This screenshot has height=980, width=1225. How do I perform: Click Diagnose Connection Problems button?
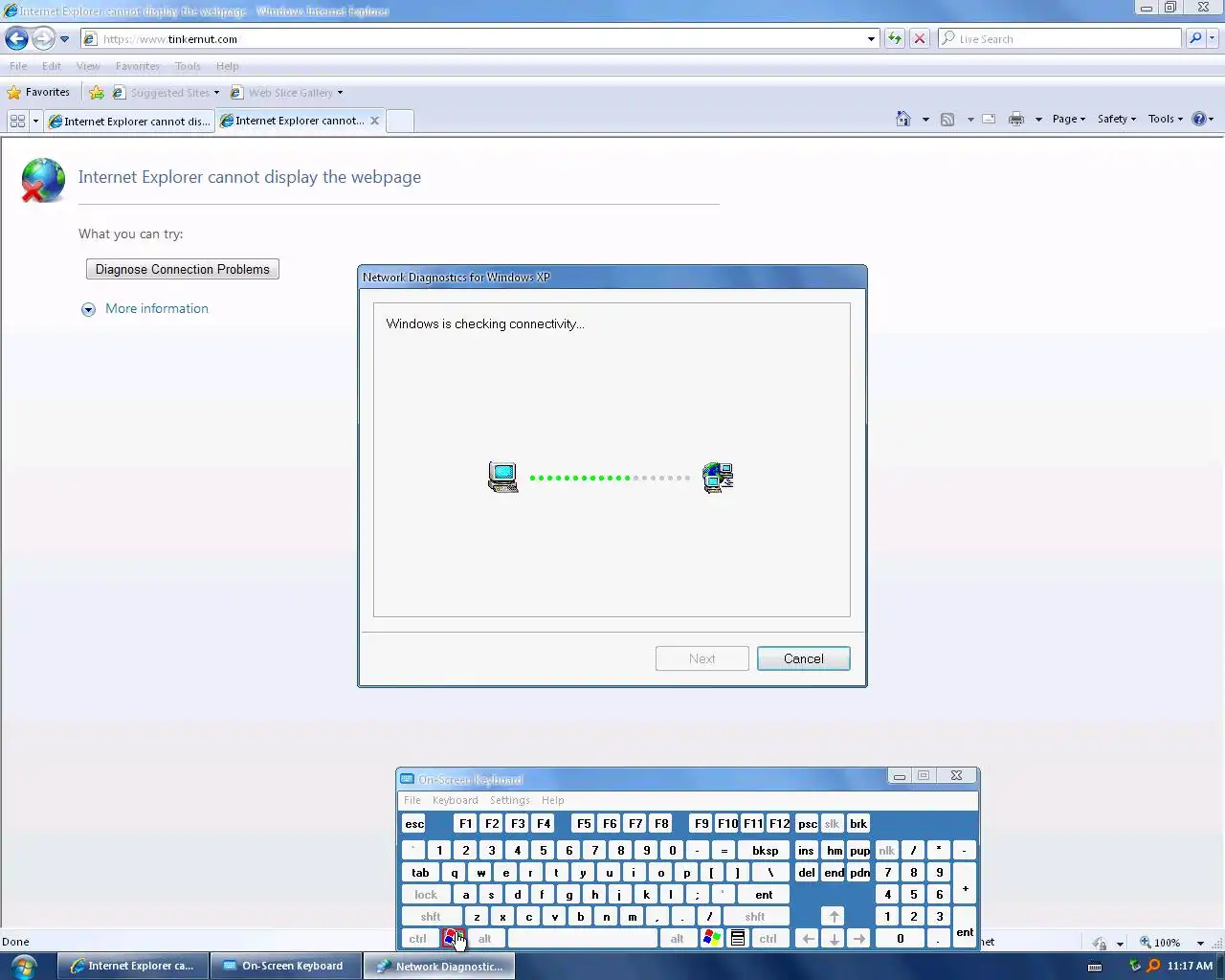click(x=183, y=270)
